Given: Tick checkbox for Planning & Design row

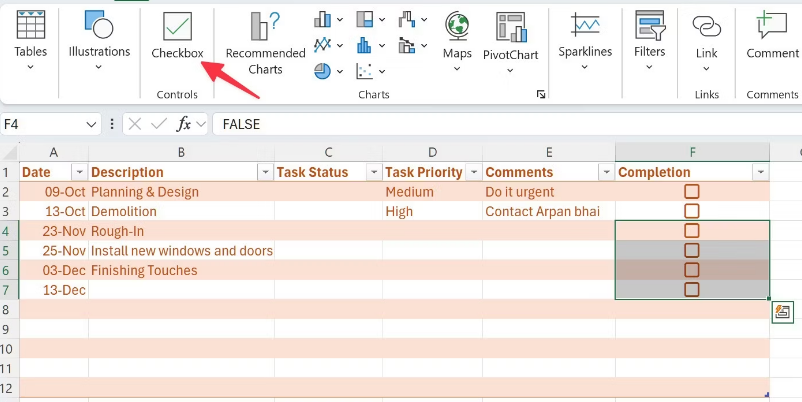Looking at the screenshot, I should [x=692, y=192].
